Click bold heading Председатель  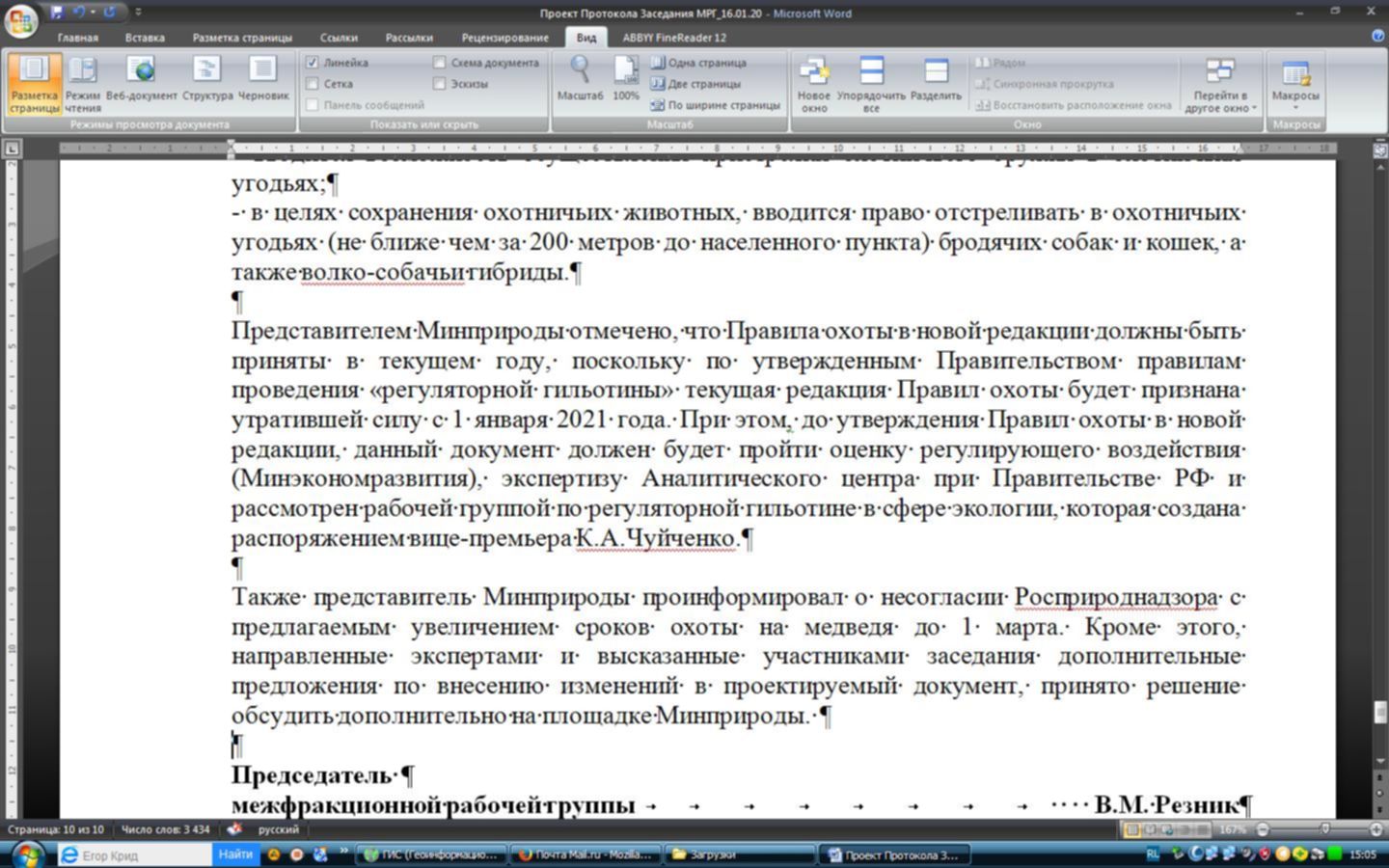pos(313,775)
